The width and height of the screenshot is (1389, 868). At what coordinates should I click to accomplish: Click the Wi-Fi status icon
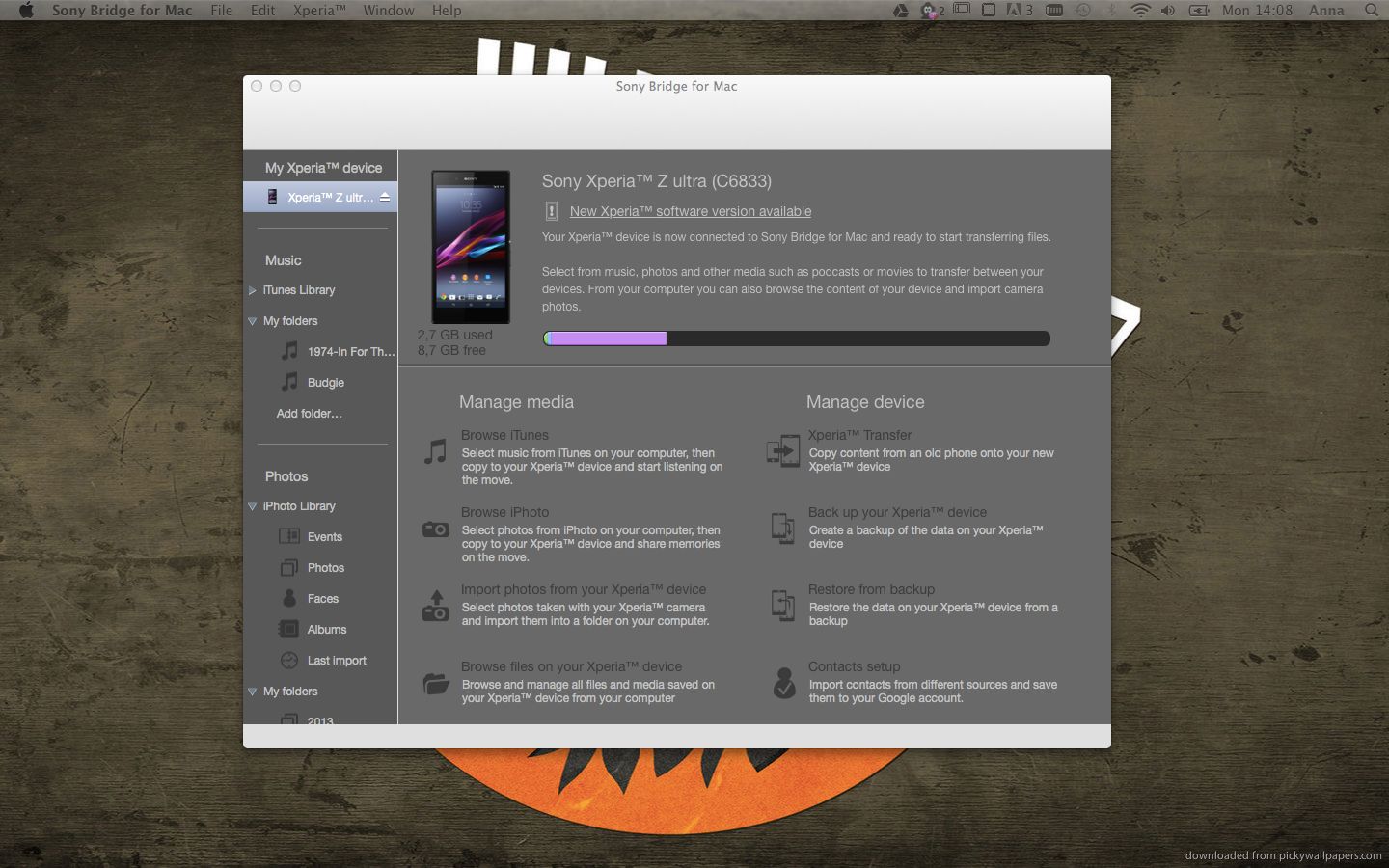point(1140,10)
